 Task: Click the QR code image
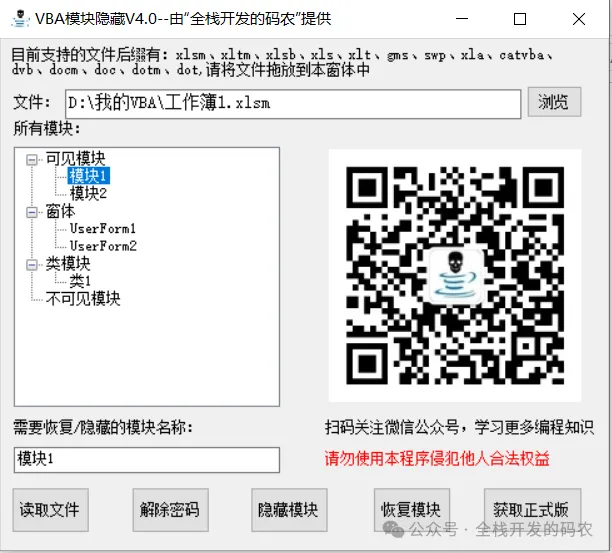coord(455,275)
